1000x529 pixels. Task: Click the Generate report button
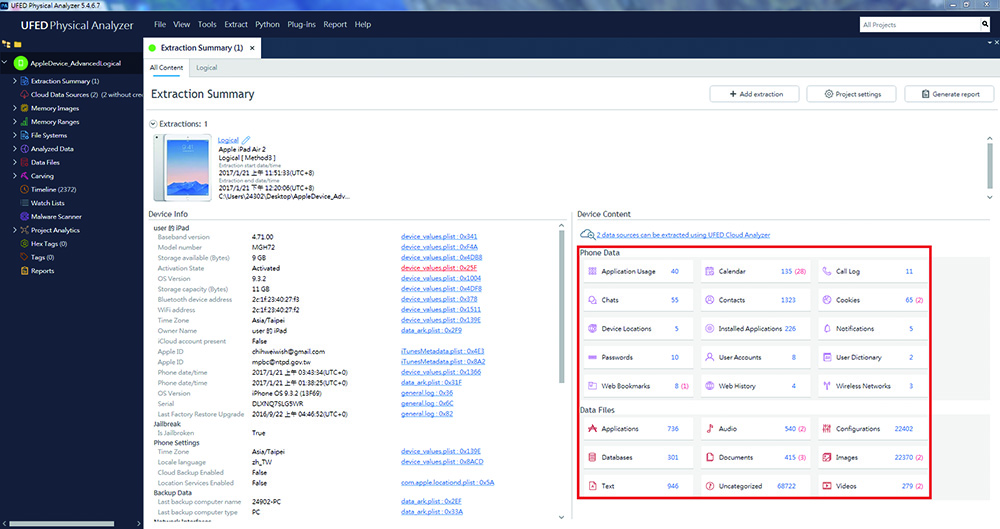click(950, 94)
